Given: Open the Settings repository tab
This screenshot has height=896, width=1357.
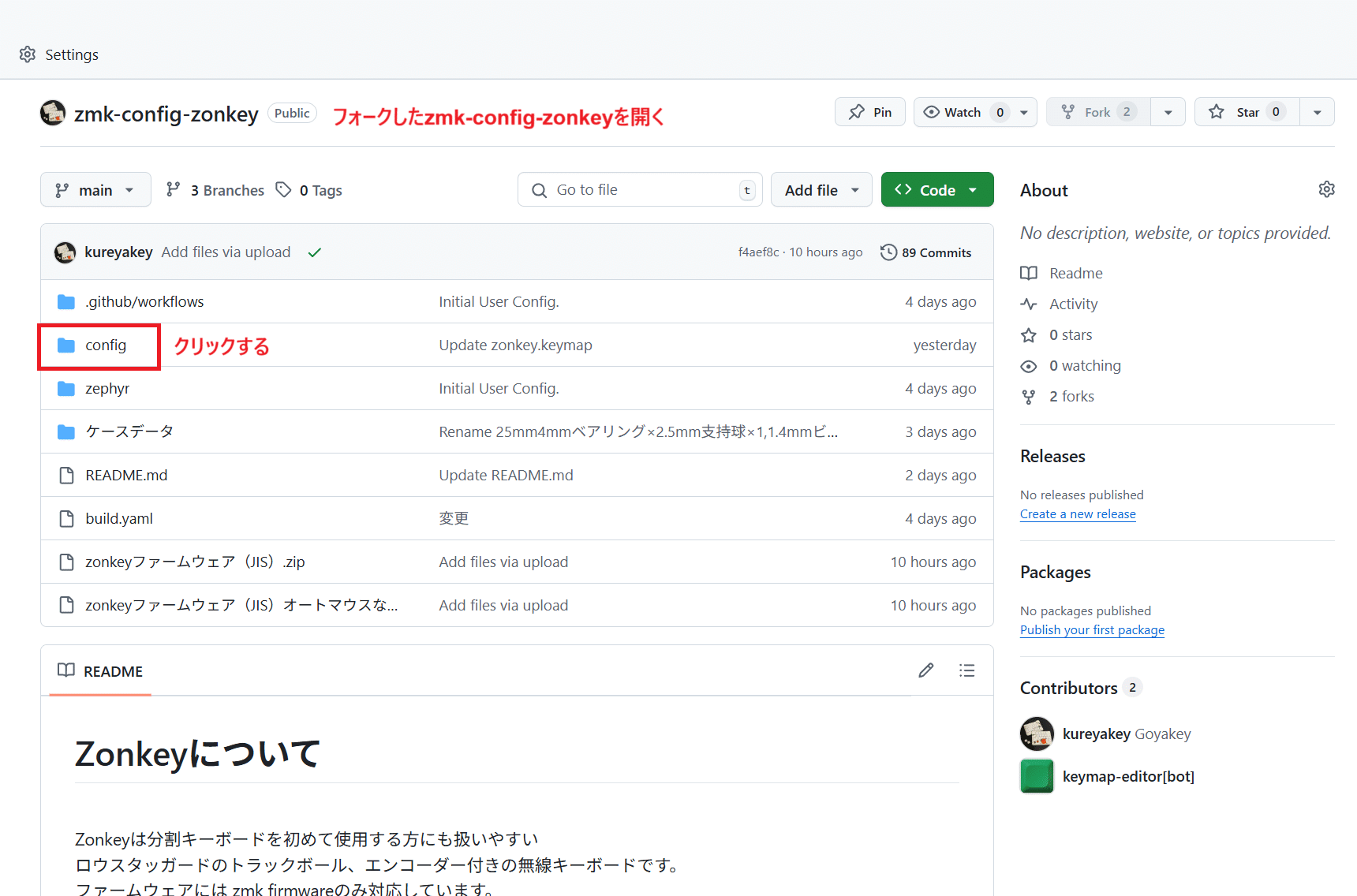Looking at the screenshot, I should [x=59, y=54].
